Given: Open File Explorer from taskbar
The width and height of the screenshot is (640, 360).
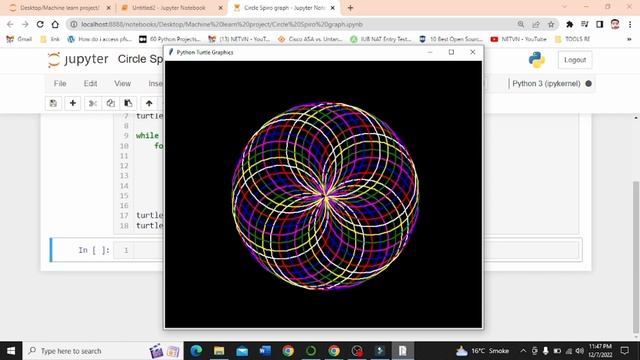Looking at the screenshot, I should point(219,351).
